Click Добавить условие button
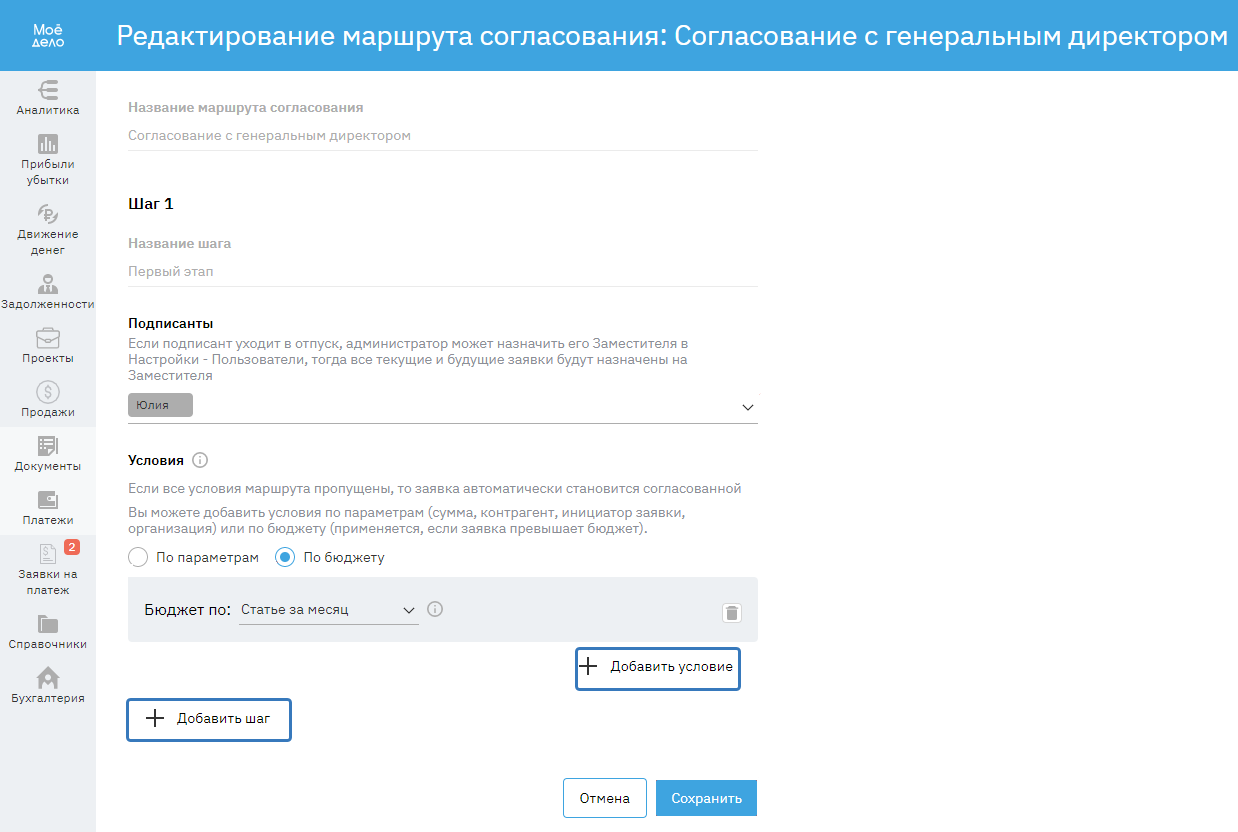This screenshot has height=832, width=1238. pos(658,667)
